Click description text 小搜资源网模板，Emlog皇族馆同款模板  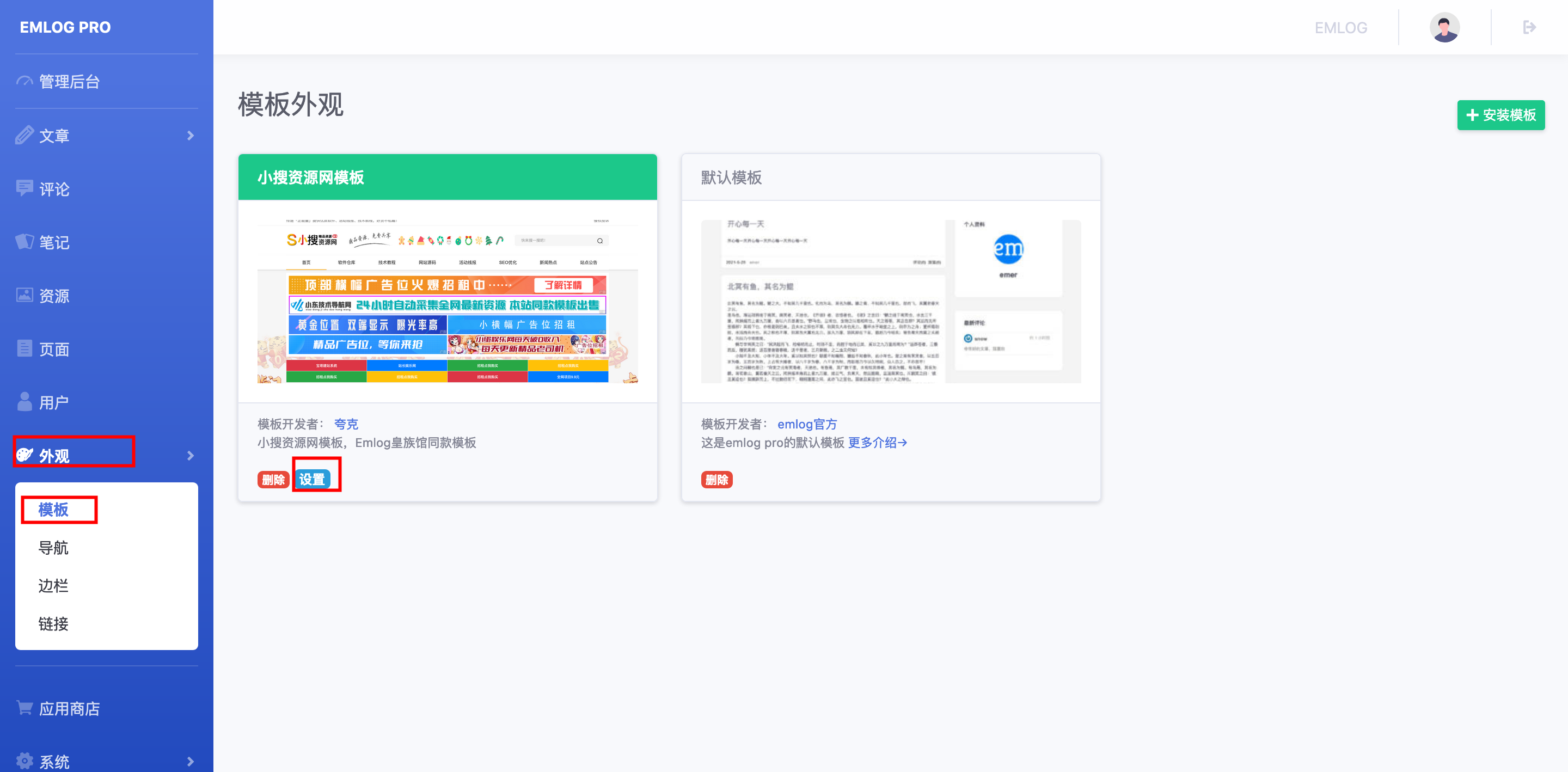[366, 443]
